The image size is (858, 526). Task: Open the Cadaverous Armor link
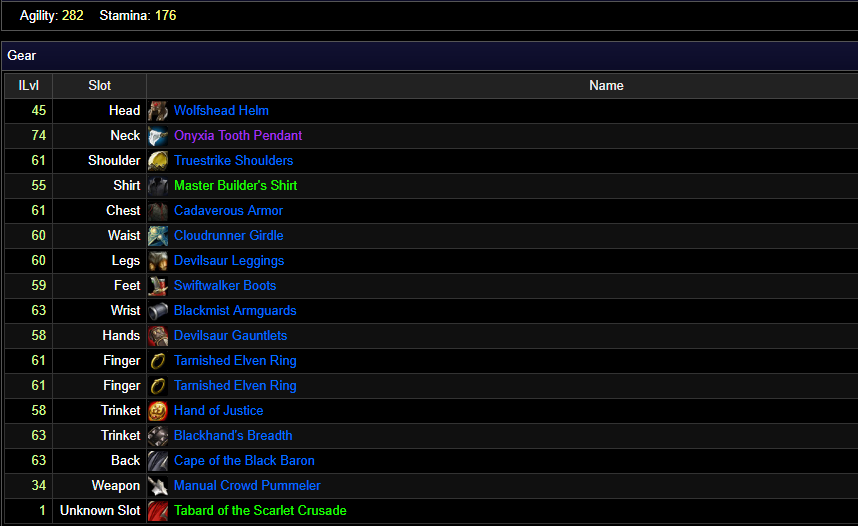[228, 211]
